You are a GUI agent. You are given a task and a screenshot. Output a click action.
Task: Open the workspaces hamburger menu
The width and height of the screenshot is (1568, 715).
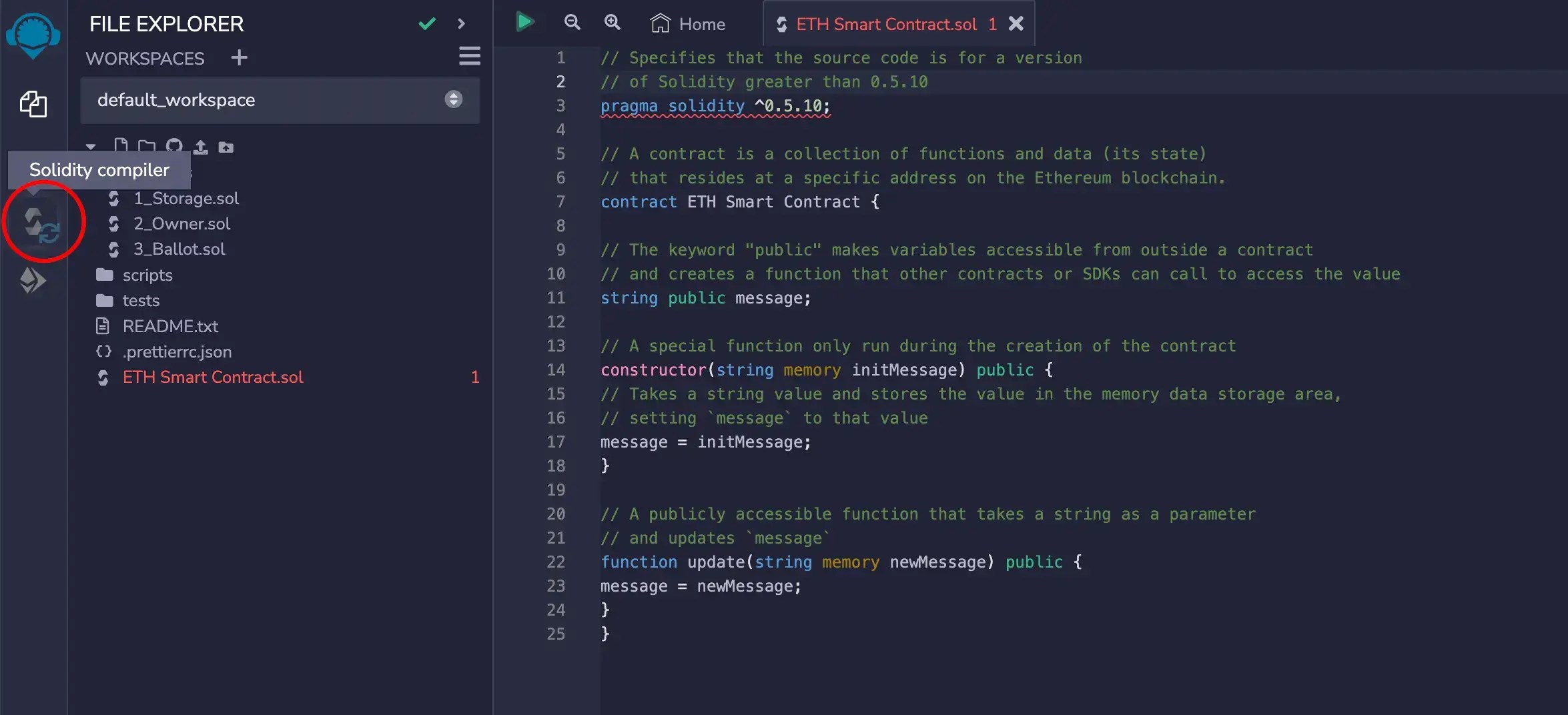pyautogui.click(x=469, y=57)
